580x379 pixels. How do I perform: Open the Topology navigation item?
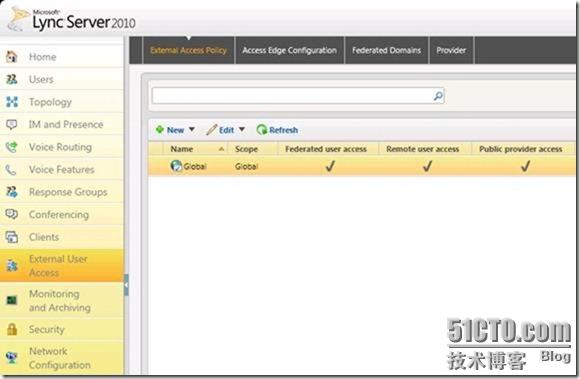[61, 102]
